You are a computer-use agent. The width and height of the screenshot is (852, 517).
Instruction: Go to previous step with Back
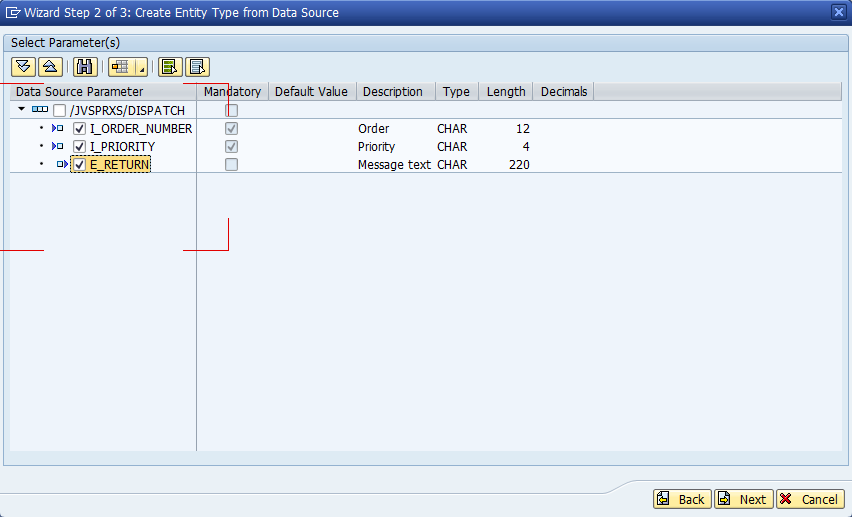coord(682,499)
